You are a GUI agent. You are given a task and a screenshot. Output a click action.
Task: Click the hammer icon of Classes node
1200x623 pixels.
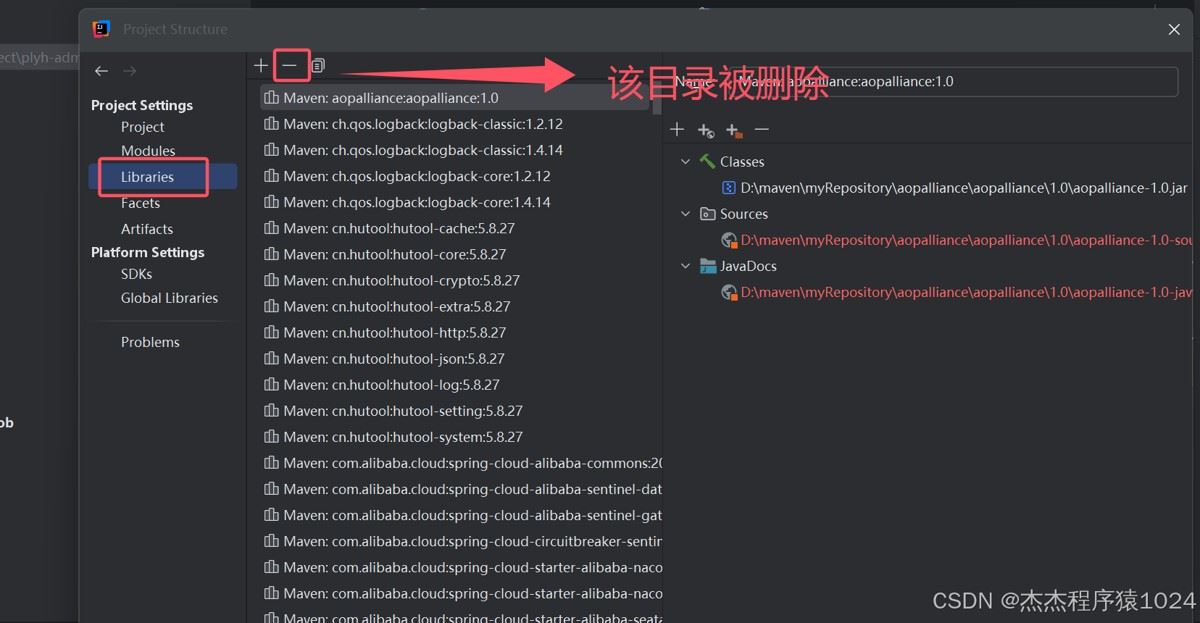708,161
